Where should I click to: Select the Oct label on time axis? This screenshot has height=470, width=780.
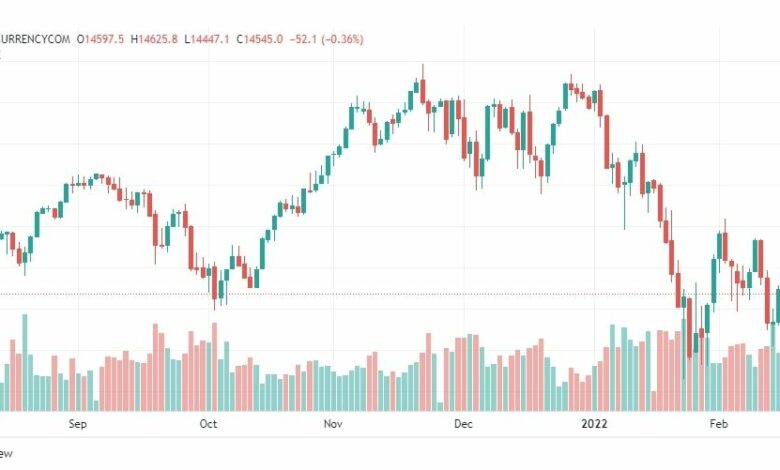tap(208, 424)
